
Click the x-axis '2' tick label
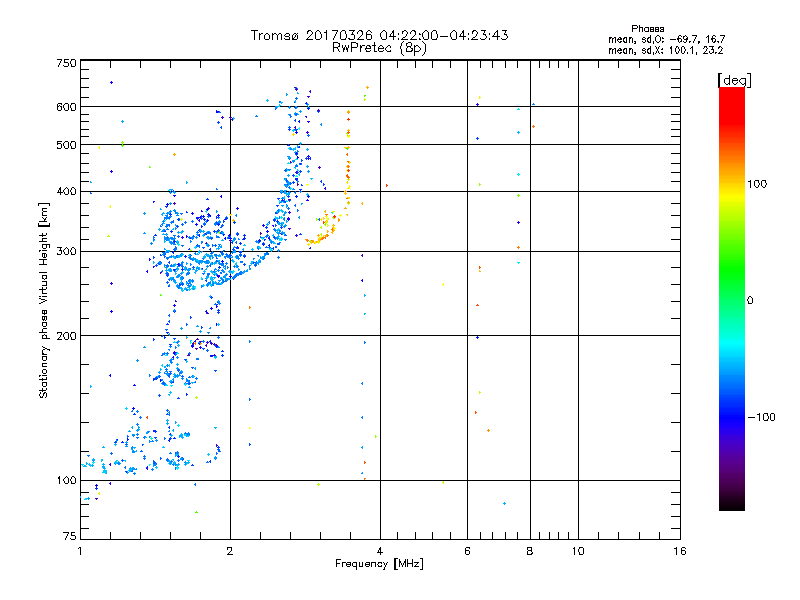pyautogui.click(x=230, y=551)
